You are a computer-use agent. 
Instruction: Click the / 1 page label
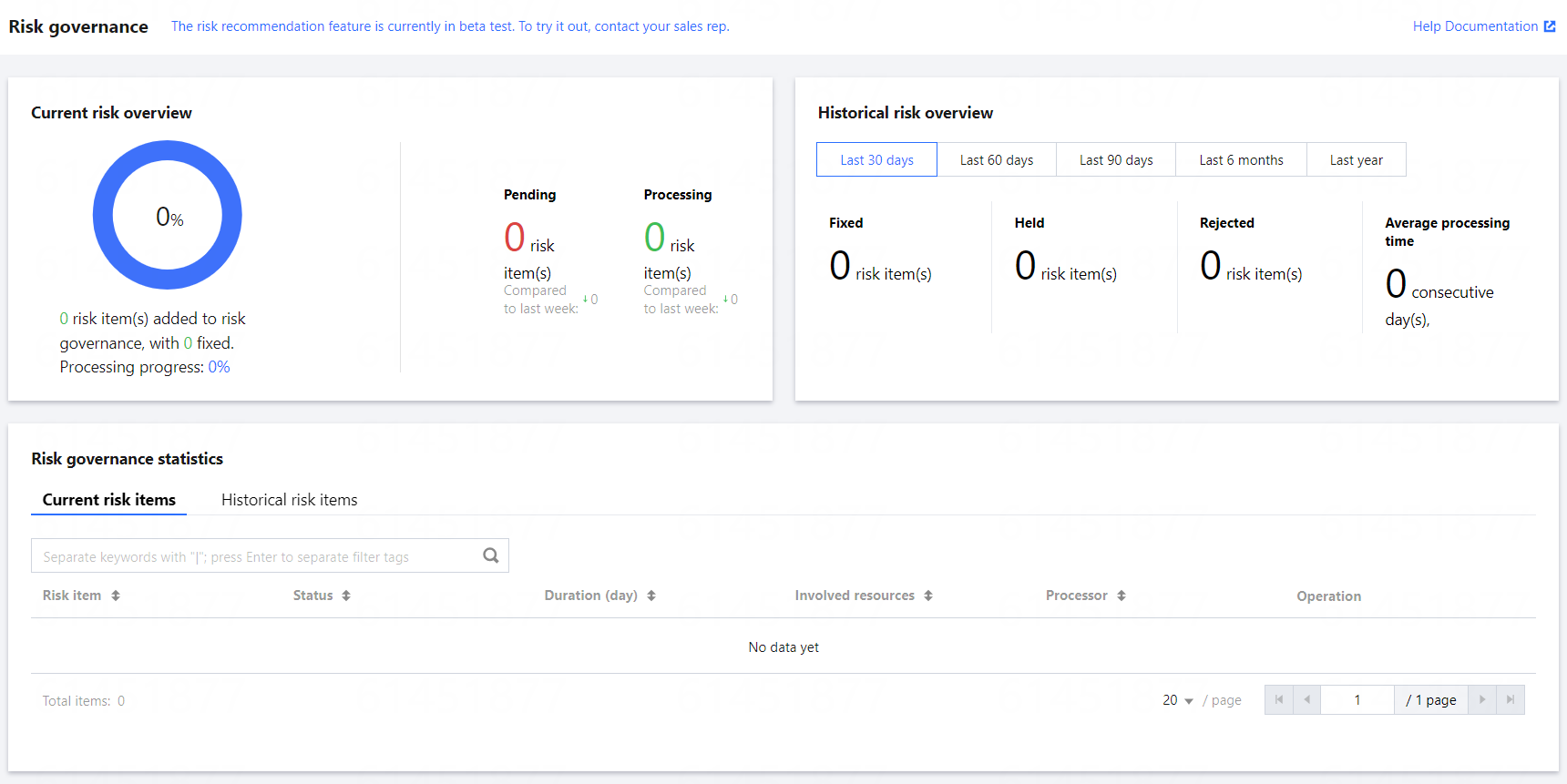[1431, 700]
